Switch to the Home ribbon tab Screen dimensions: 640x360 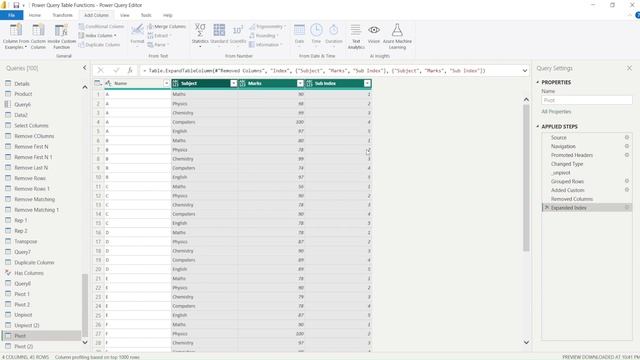[x=35, y=15]
